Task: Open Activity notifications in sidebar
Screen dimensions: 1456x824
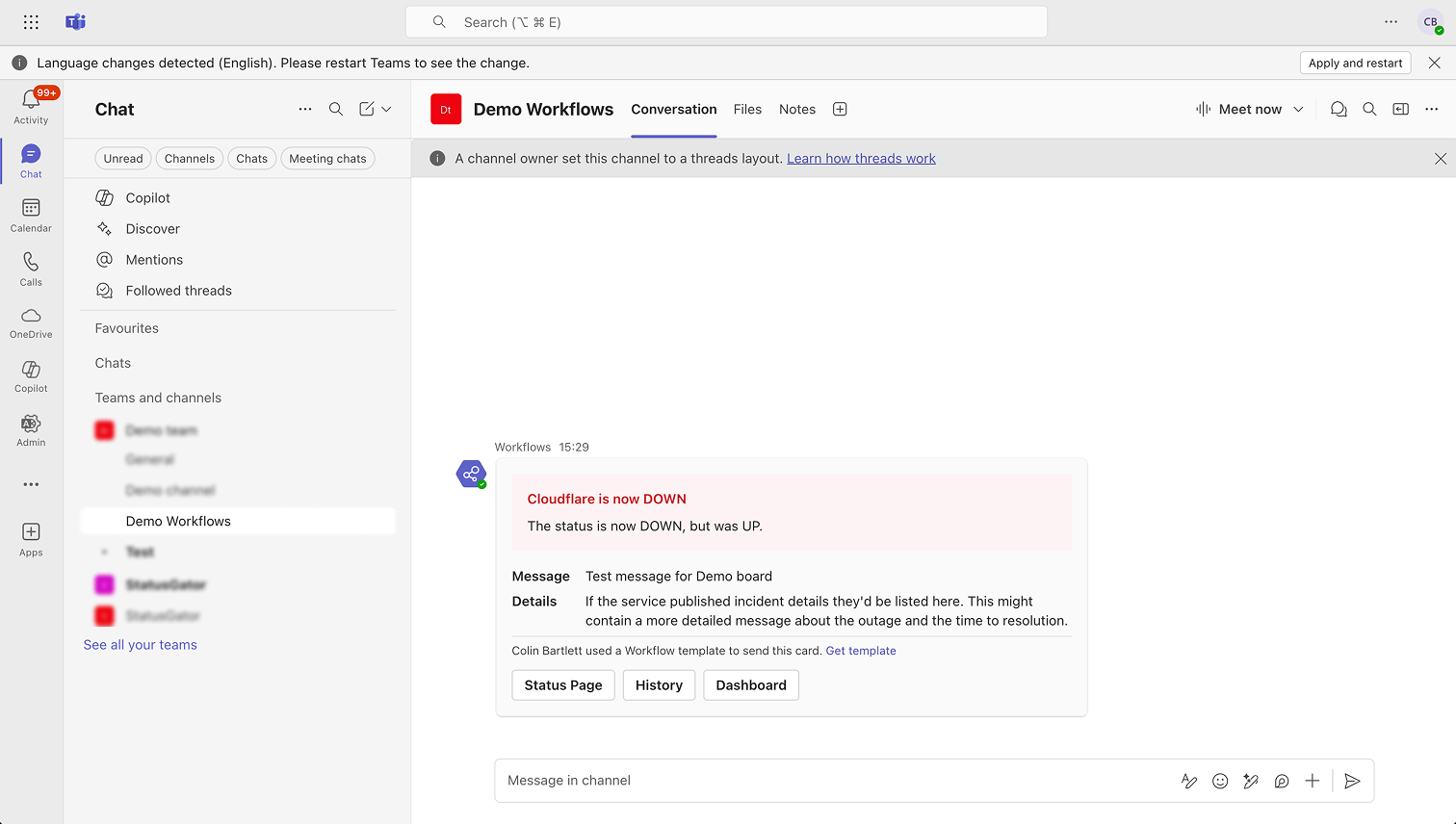Action: (x=31, y=106)
